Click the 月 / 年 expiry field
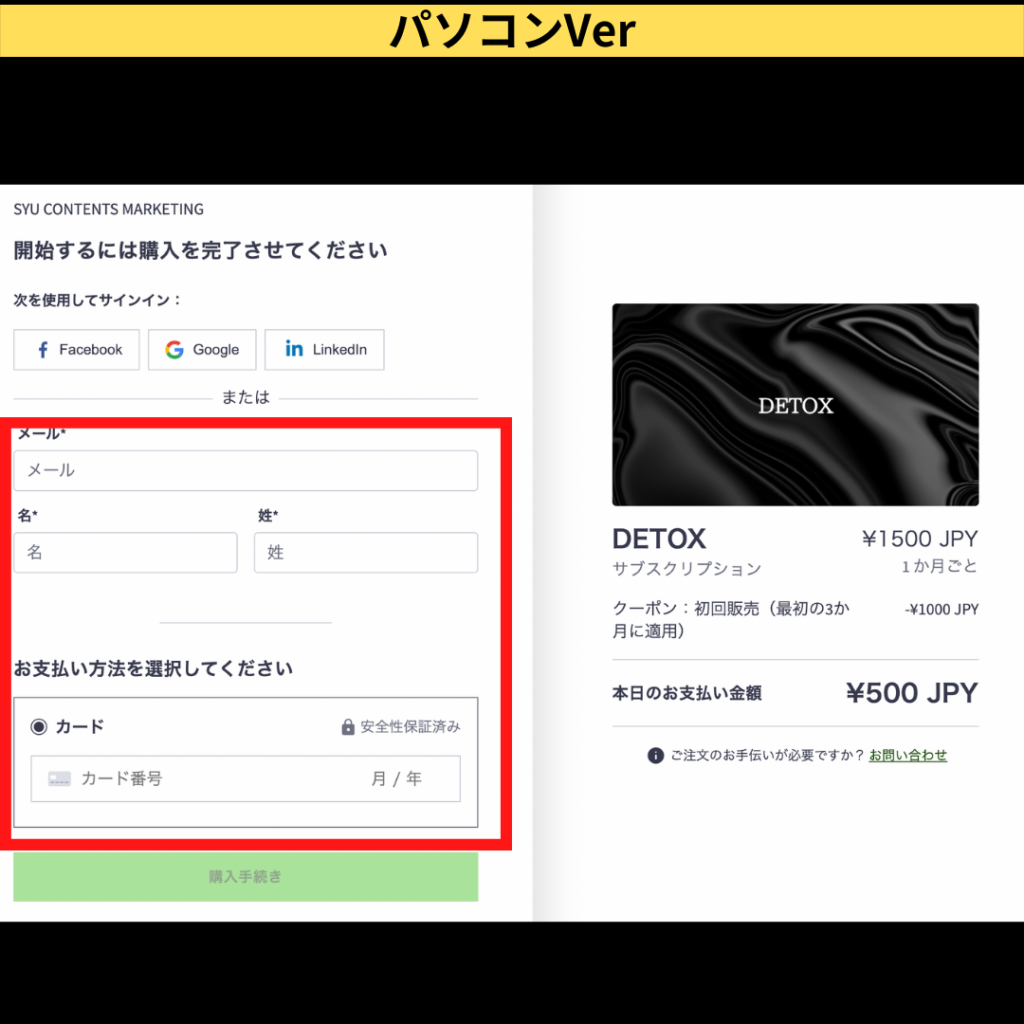This screenshot has width=1024, height=1024. point(396,778)
